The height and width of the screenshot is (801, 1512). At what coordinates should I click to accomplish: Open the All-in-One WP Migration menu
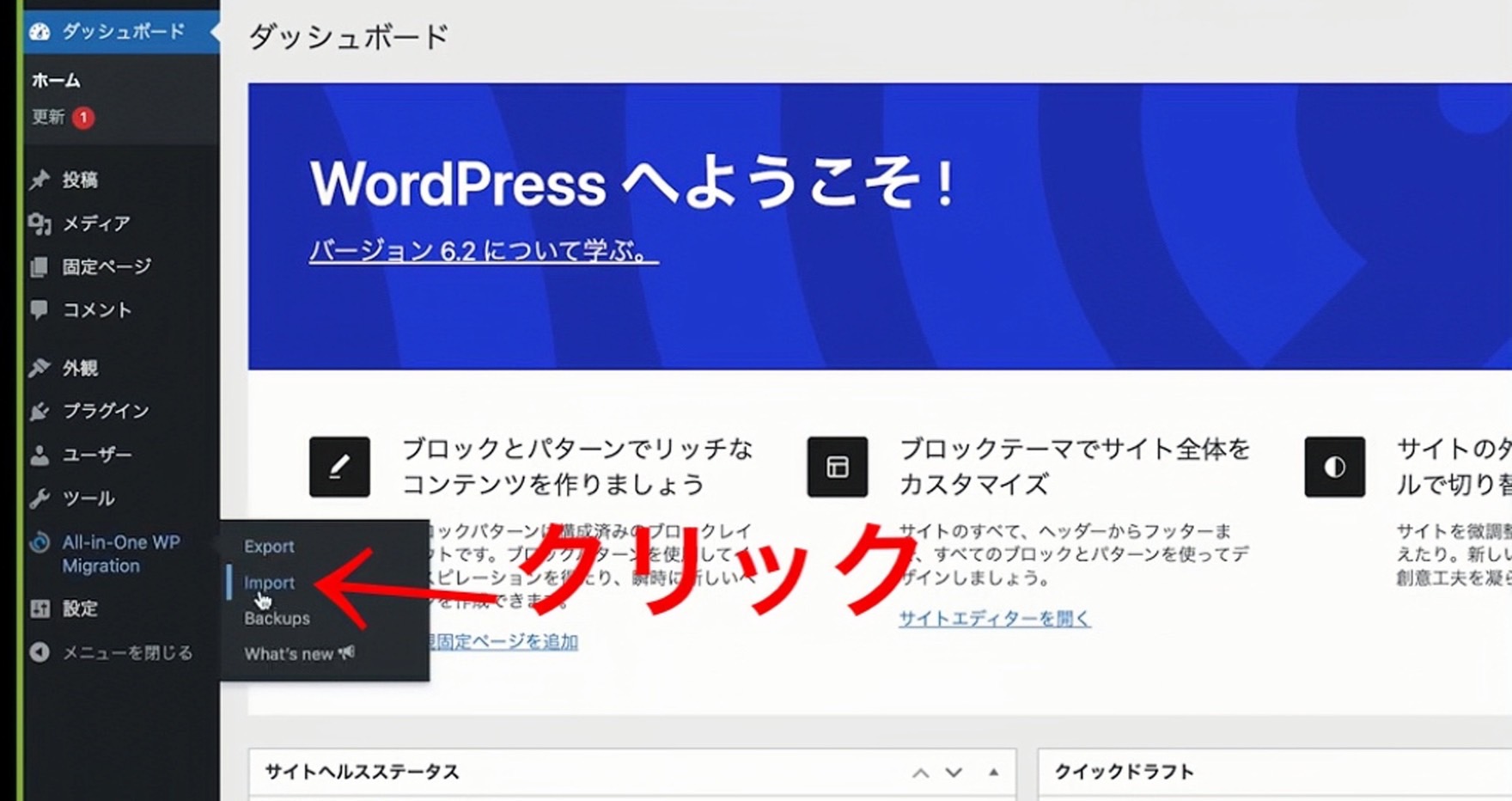click(121, 554)
